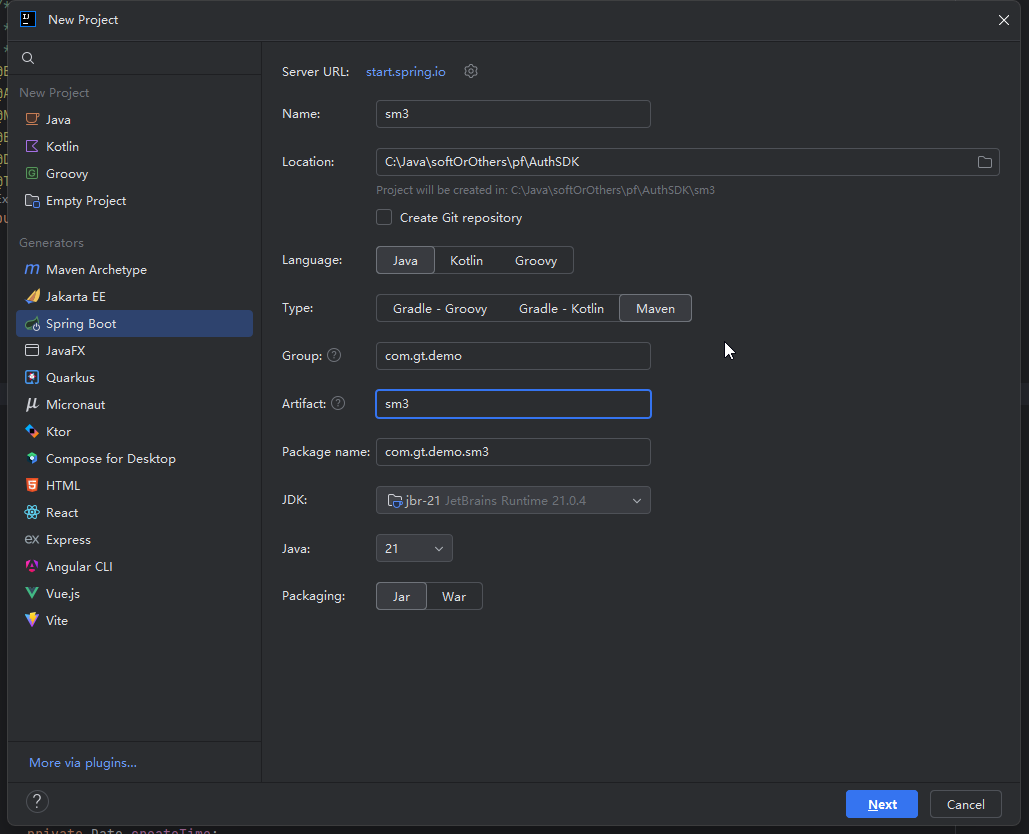
Task: Click the Angular CLI logo icon
Action: tap(32, 566)
